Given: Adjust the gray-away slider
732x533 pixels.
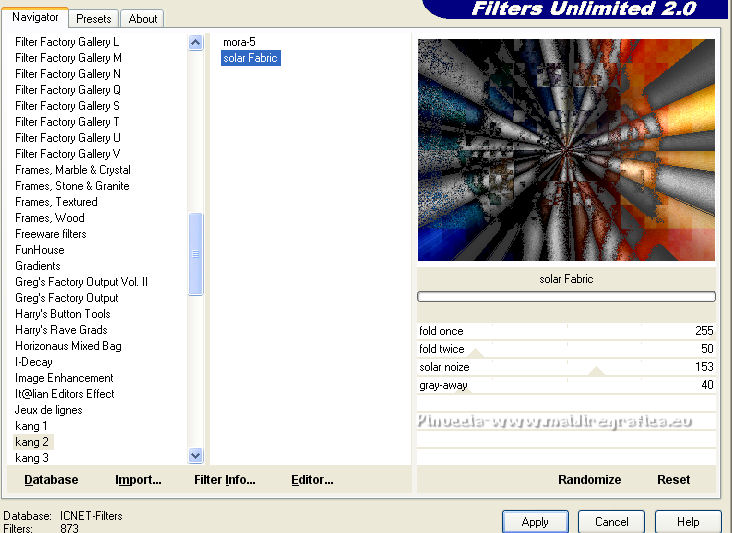Looking at the screenshot, I should (x=566, y=385).
